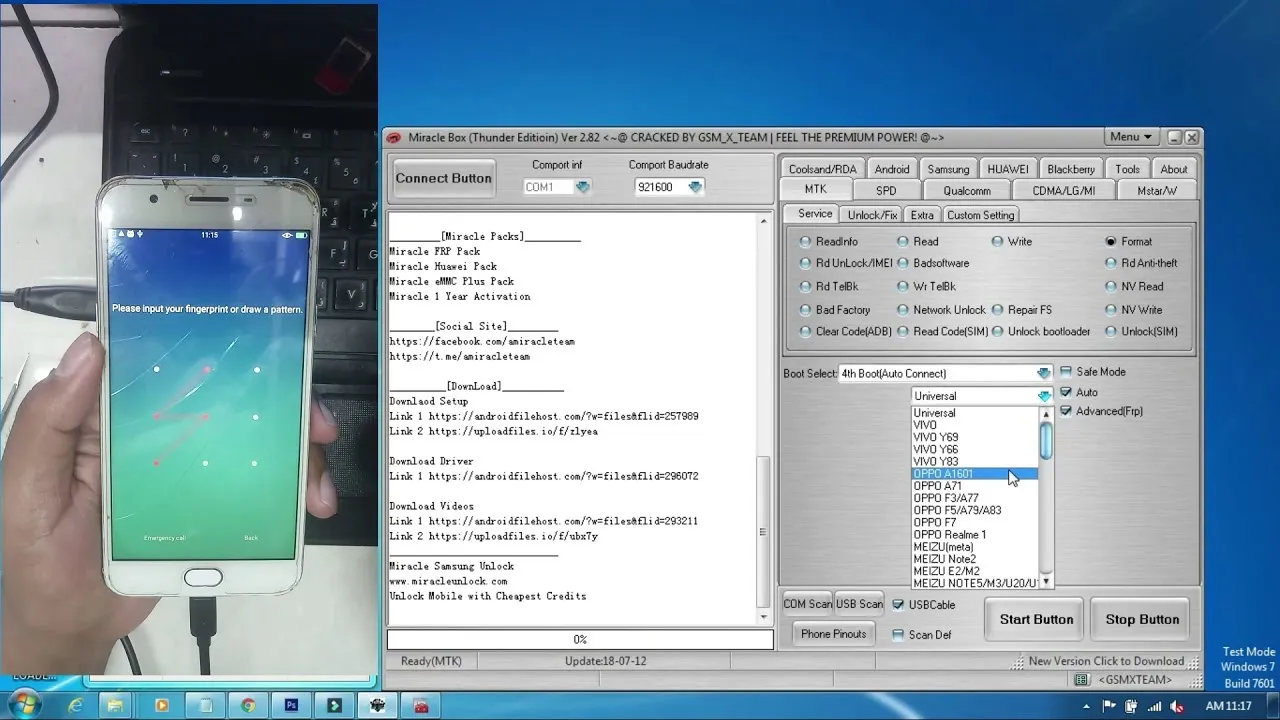This screenshot has width=1280, height=720.
Task: Open the Samsung tab
Action: [x=948, y=169]
